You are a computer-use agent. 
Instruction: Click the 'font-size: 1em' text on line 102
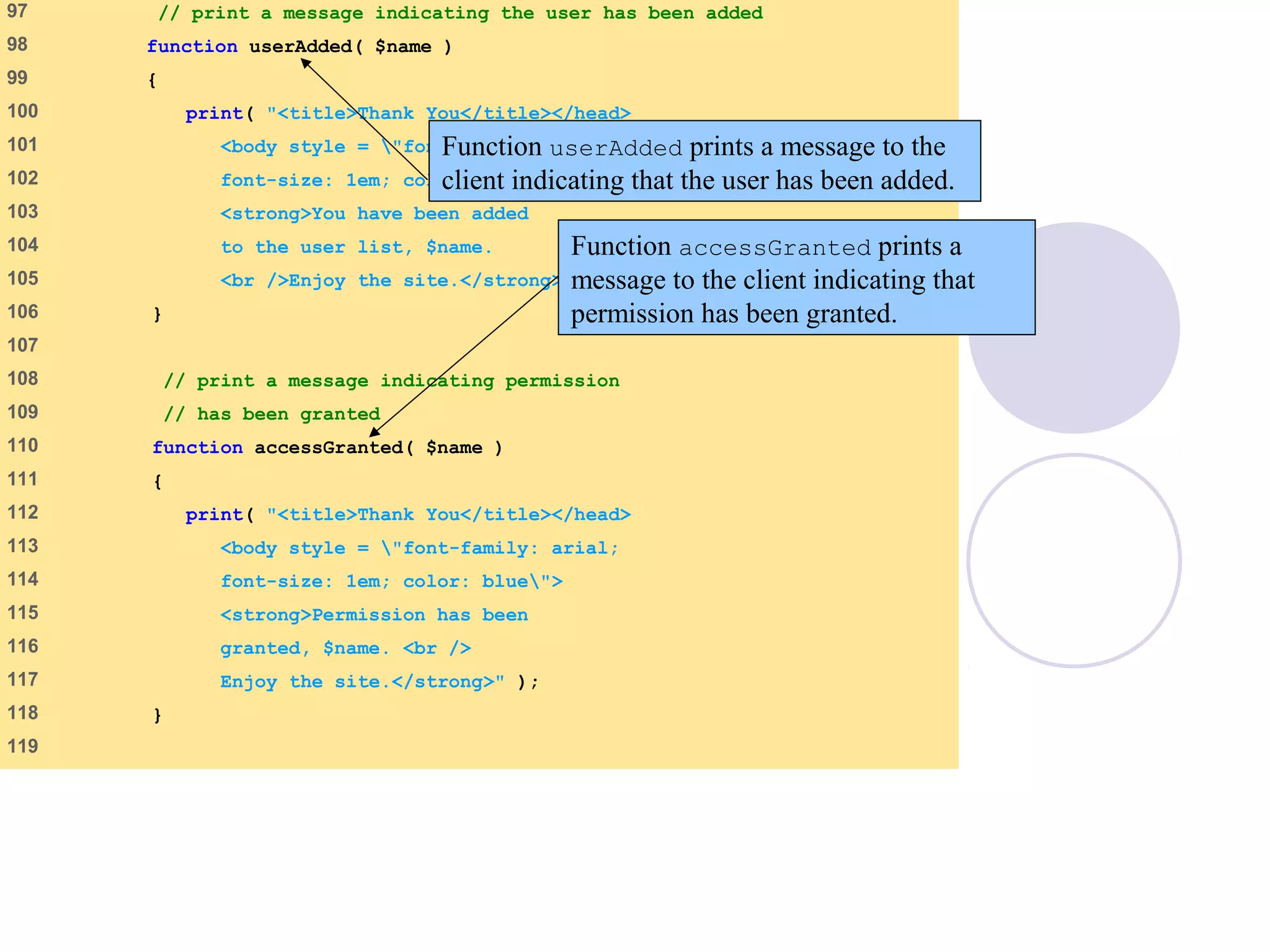[306, 180]
